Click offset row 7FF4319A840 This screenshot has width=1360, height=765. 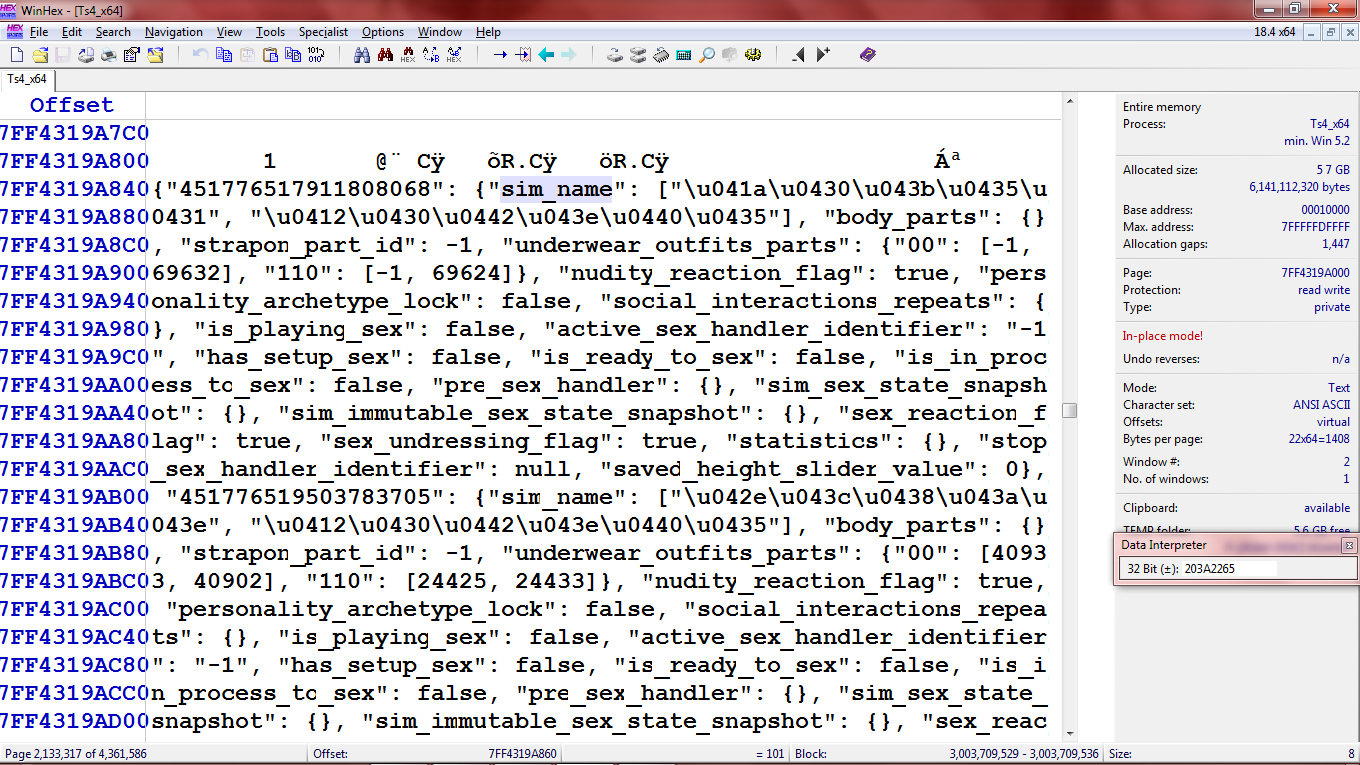tap(74, 189)
